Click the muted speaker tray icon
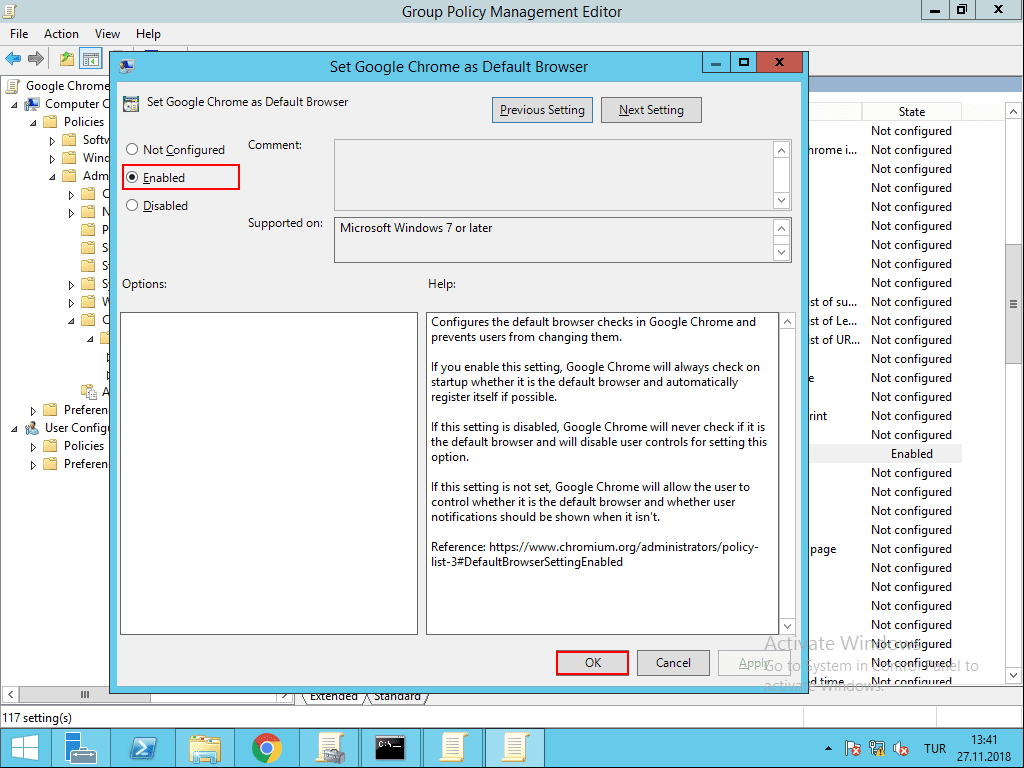Image resolution: width=1024 pixels, height=768 pixels. (x=901, y=748)
